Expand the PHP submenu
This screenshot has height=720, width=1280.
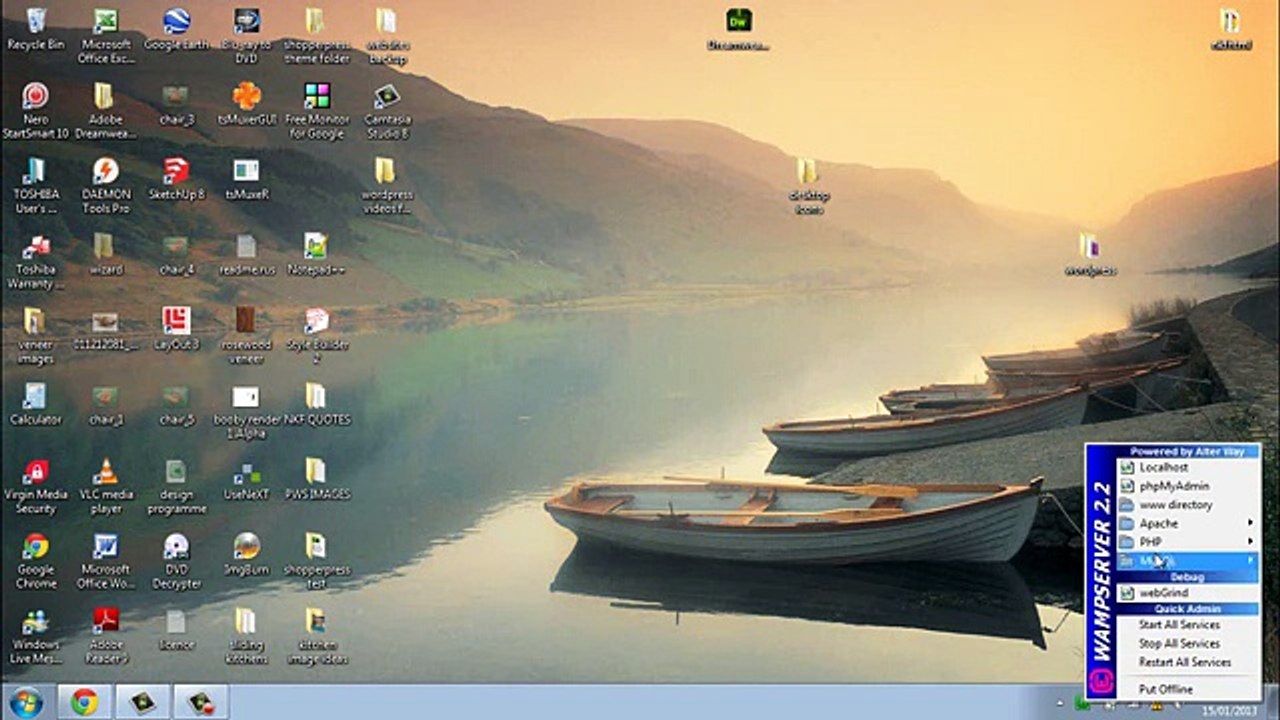click(1187, 542)
